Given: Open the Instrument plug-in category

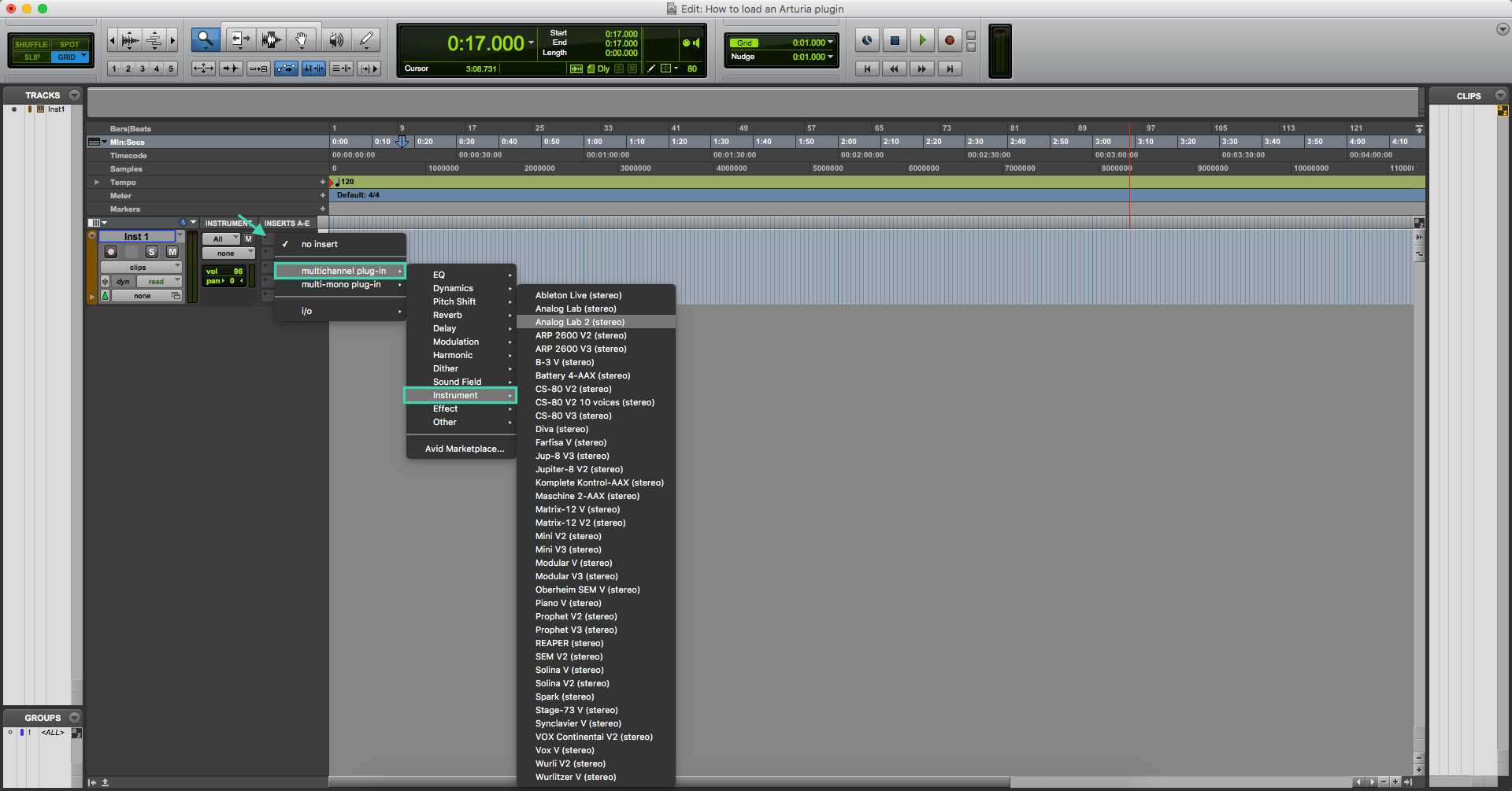Looking at the screenshot, I should [x=461, y=395].
